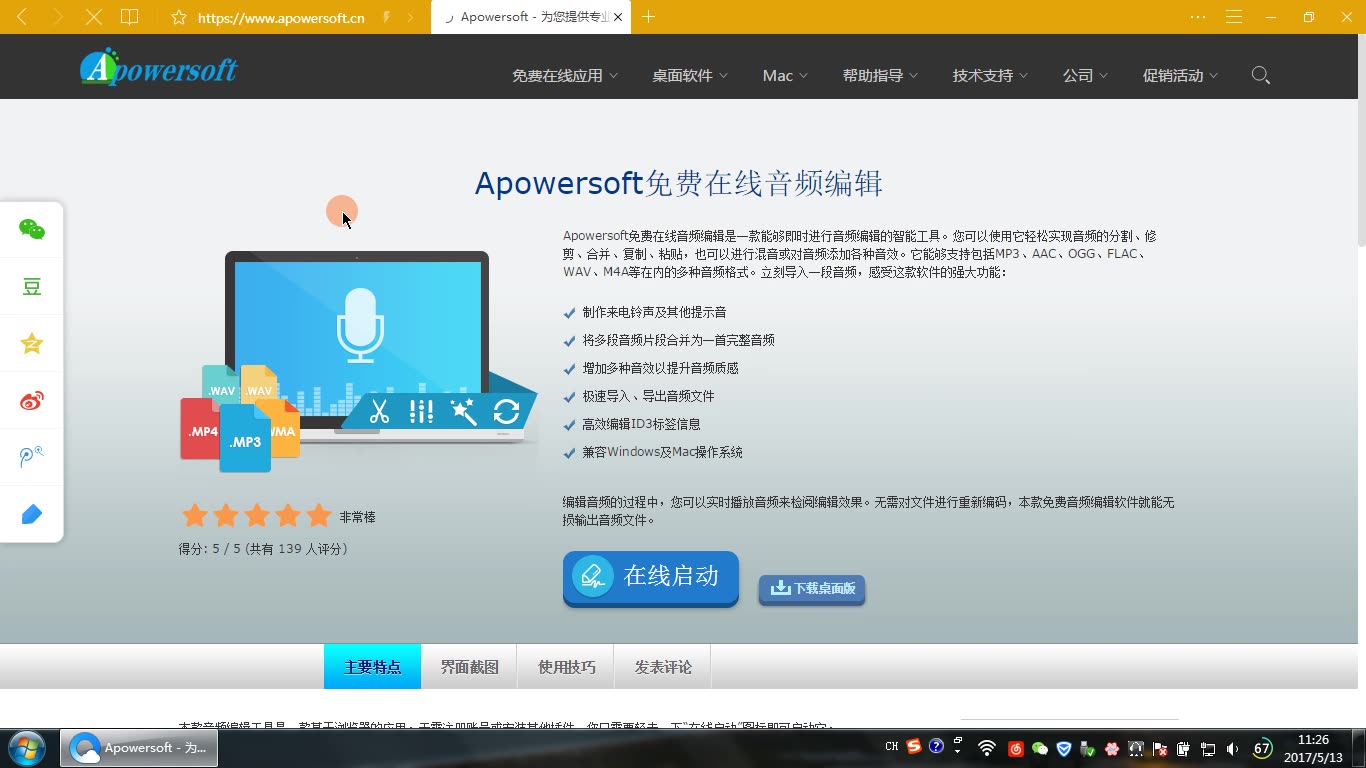Click the apowersoft.cn URL in address bar
1366x768 pixels.
[x=281, y=18]
